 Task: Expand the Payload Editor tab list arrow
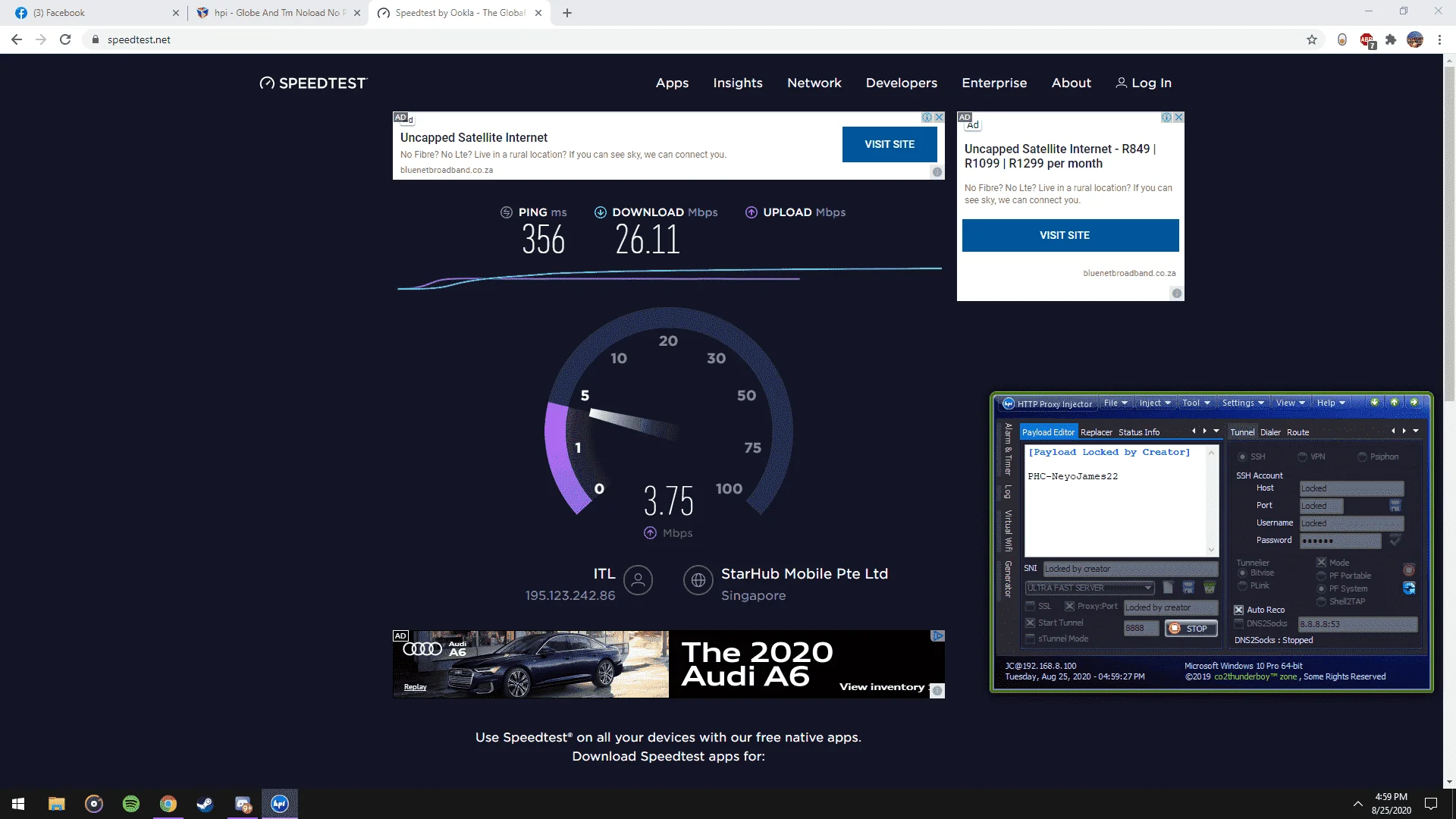click(1216, 431)
